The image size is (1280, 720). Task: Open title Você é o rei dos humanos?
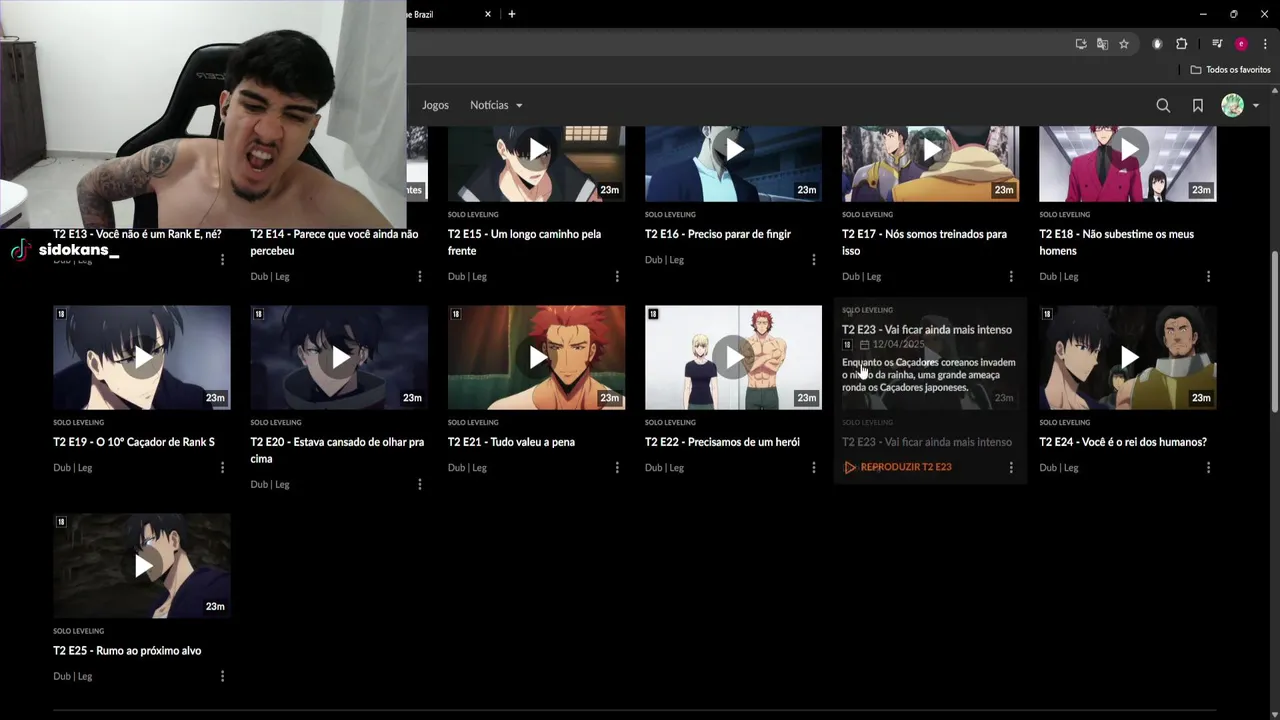(x=1123, y=442)
